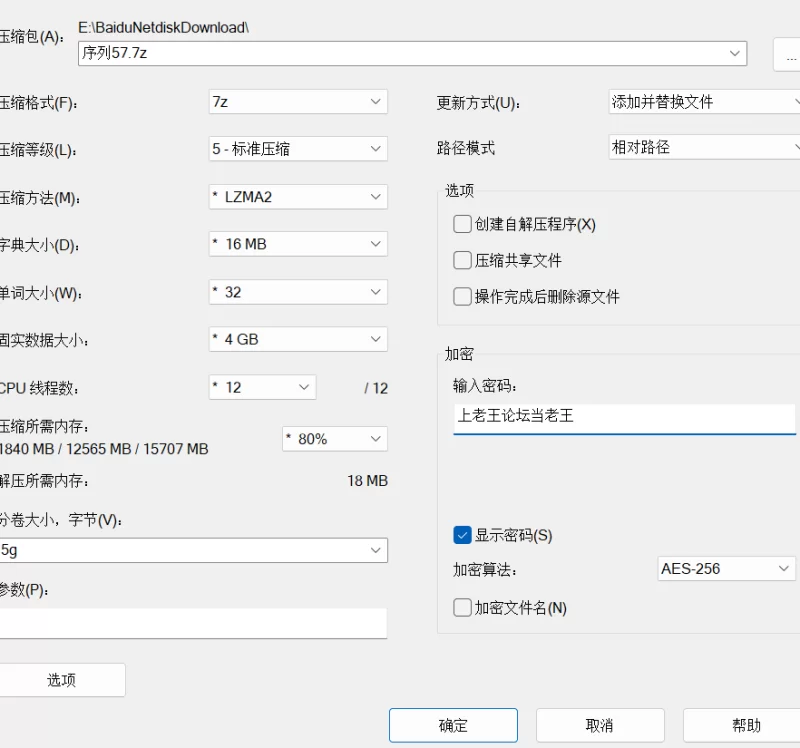Click the password input field
800x748 pixels.
point(624,419)
